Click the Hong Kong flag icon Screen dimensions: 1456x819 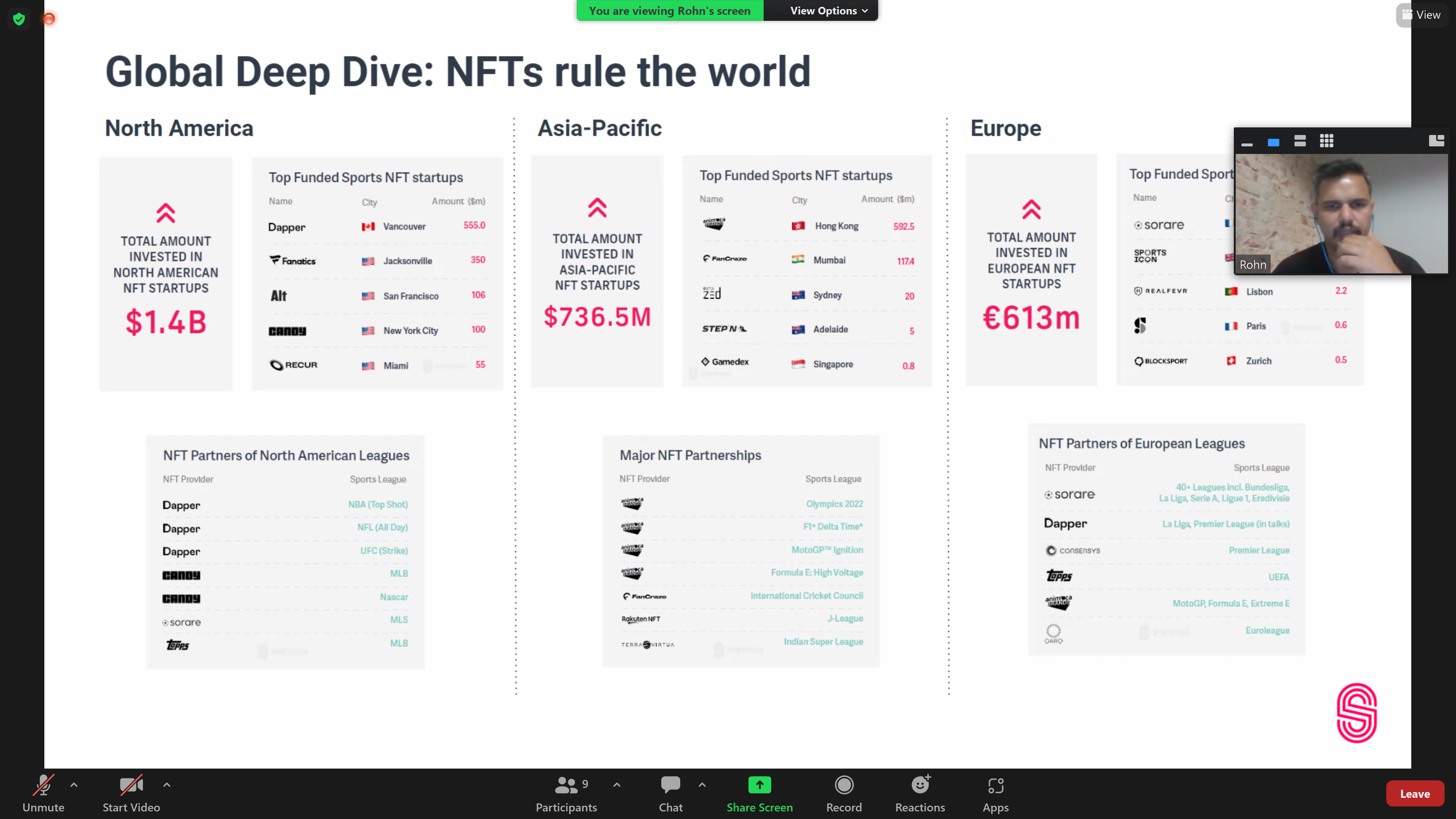coord(798,226)
